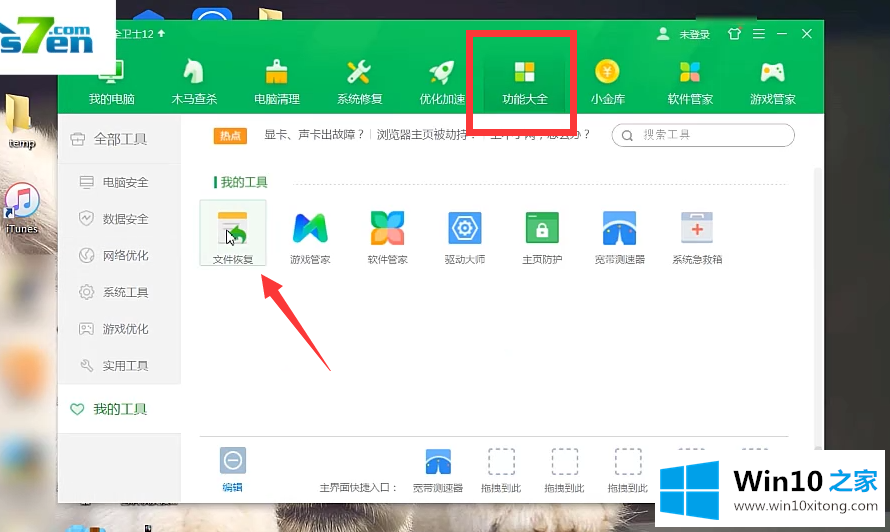
Task: Open the skin shirt icon
Action: (734, 33)
